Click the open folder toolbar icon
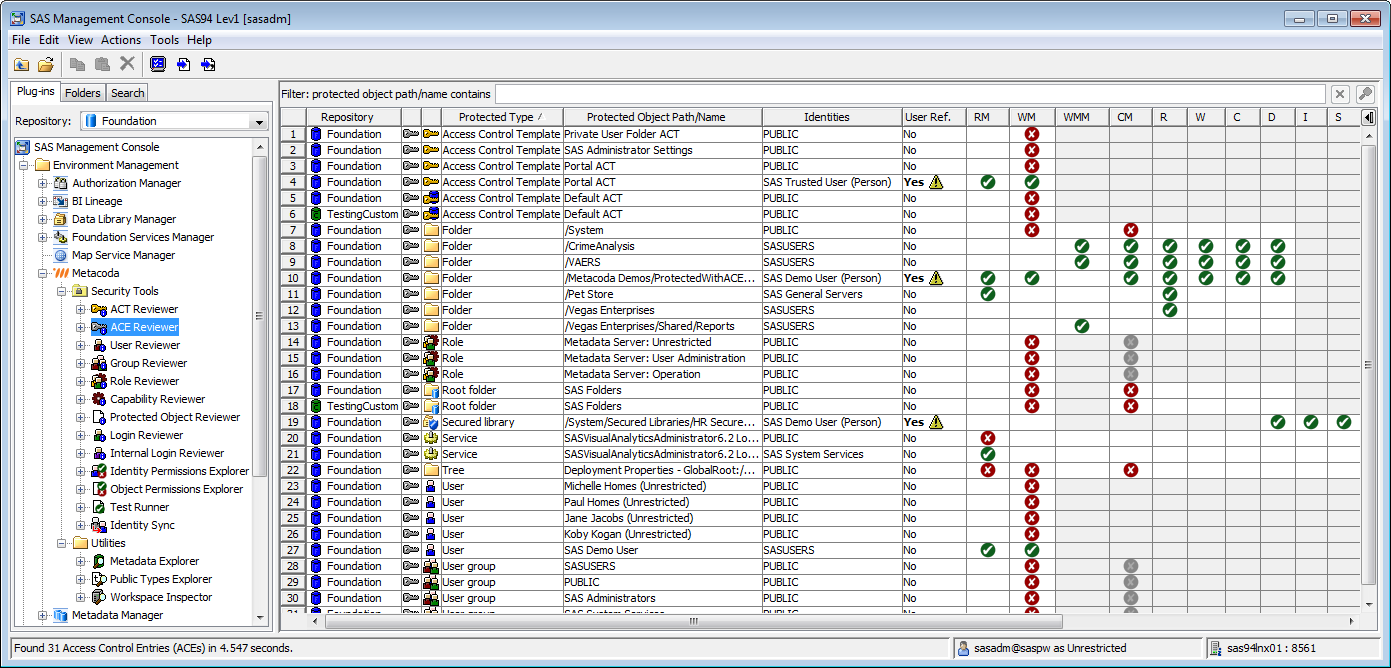 pos(45,65)
